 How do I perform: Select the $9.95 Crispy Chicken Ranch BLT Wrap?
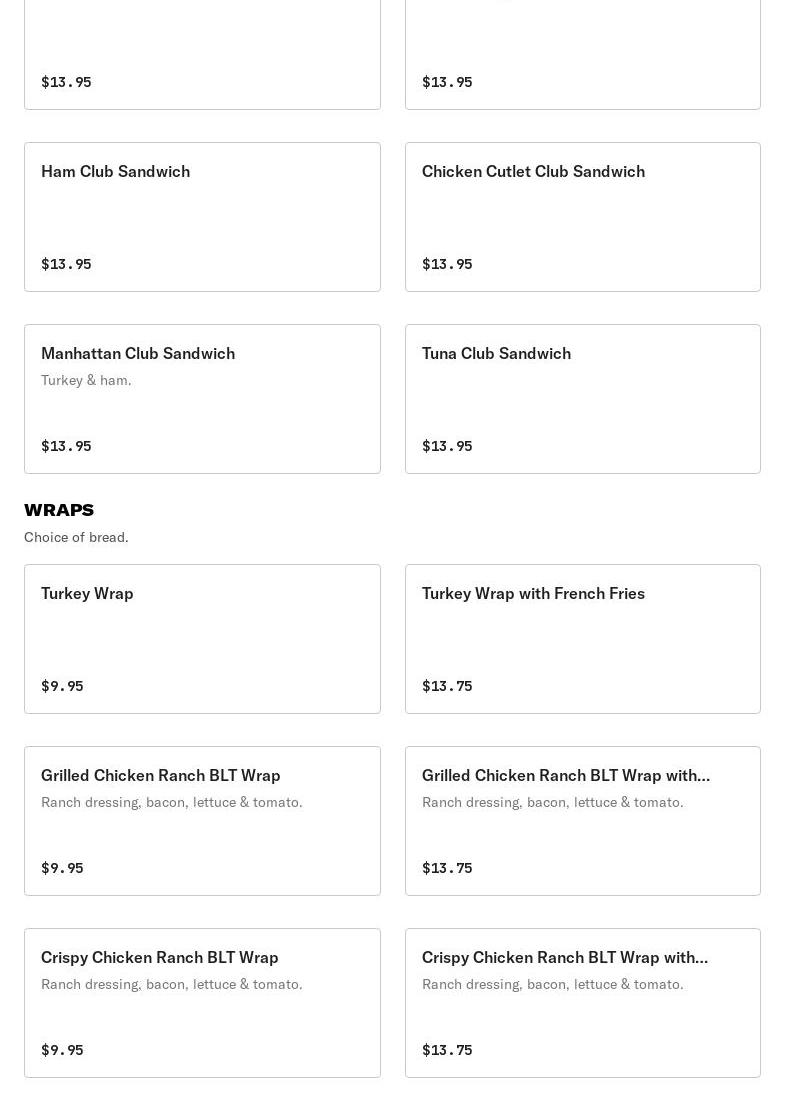coord(202,1003)
